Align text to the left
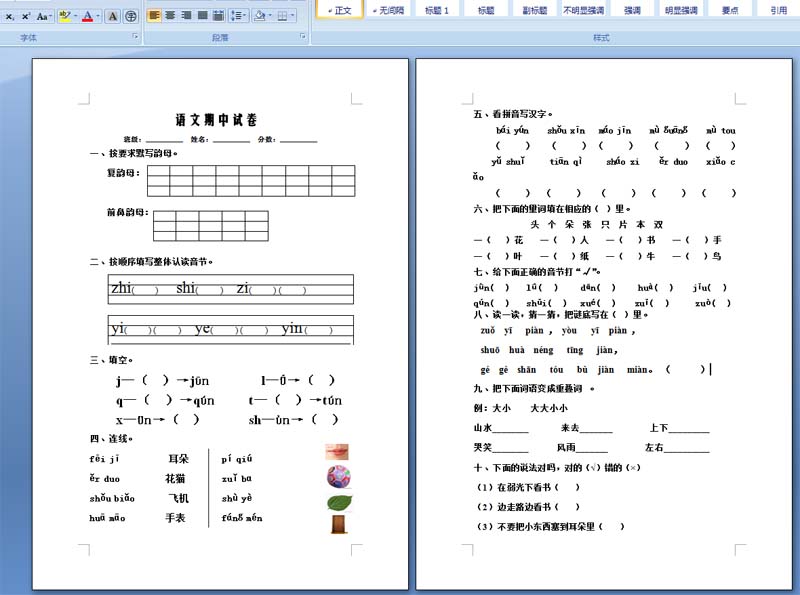 154,16
